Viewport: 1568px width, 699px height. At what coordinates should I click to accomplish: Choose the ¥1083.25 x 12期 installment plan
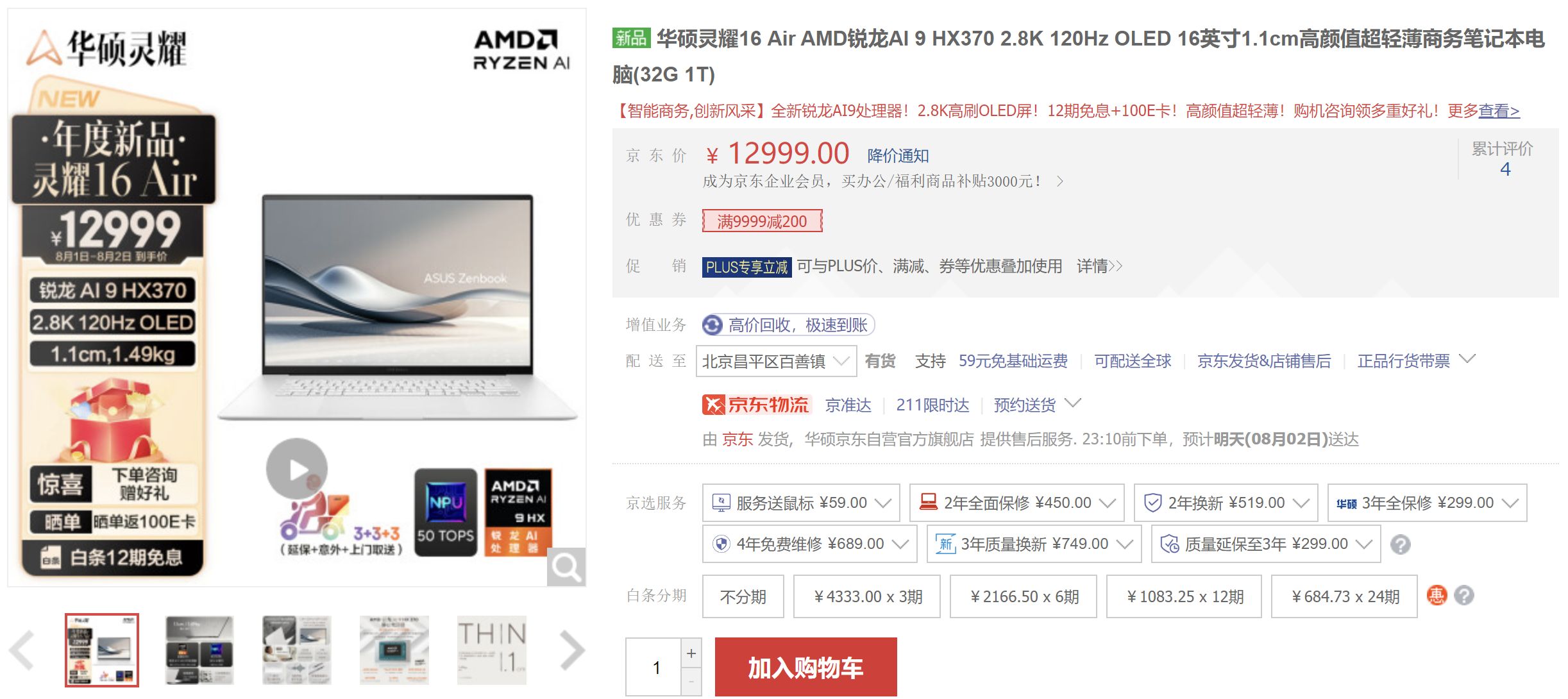click(x=1184, y=596)
